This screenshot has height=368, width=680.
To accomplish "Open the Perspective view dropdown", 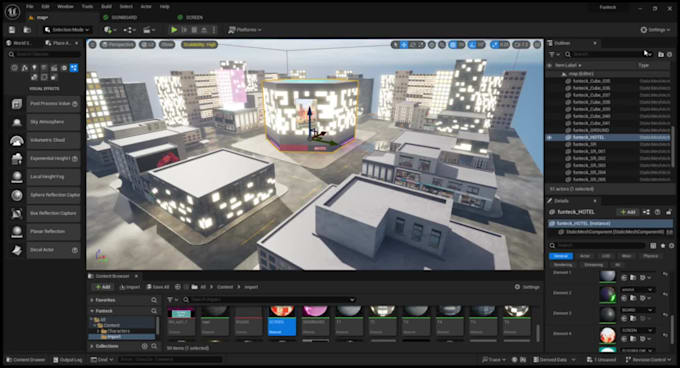I will click(118, 45).
